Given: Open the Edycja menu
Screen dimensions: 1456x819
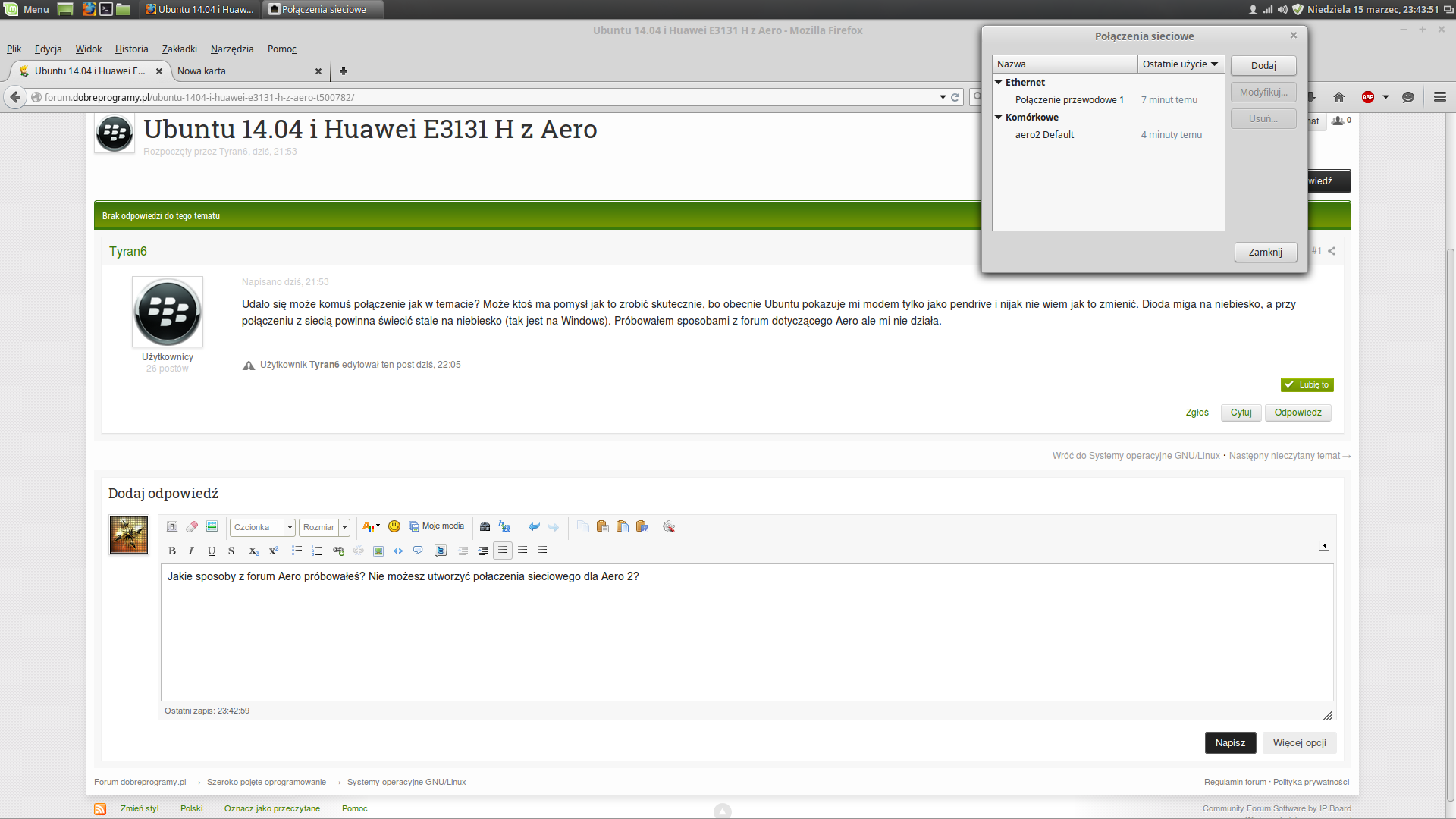Looking at the screenshot, I should coord(49,49).
